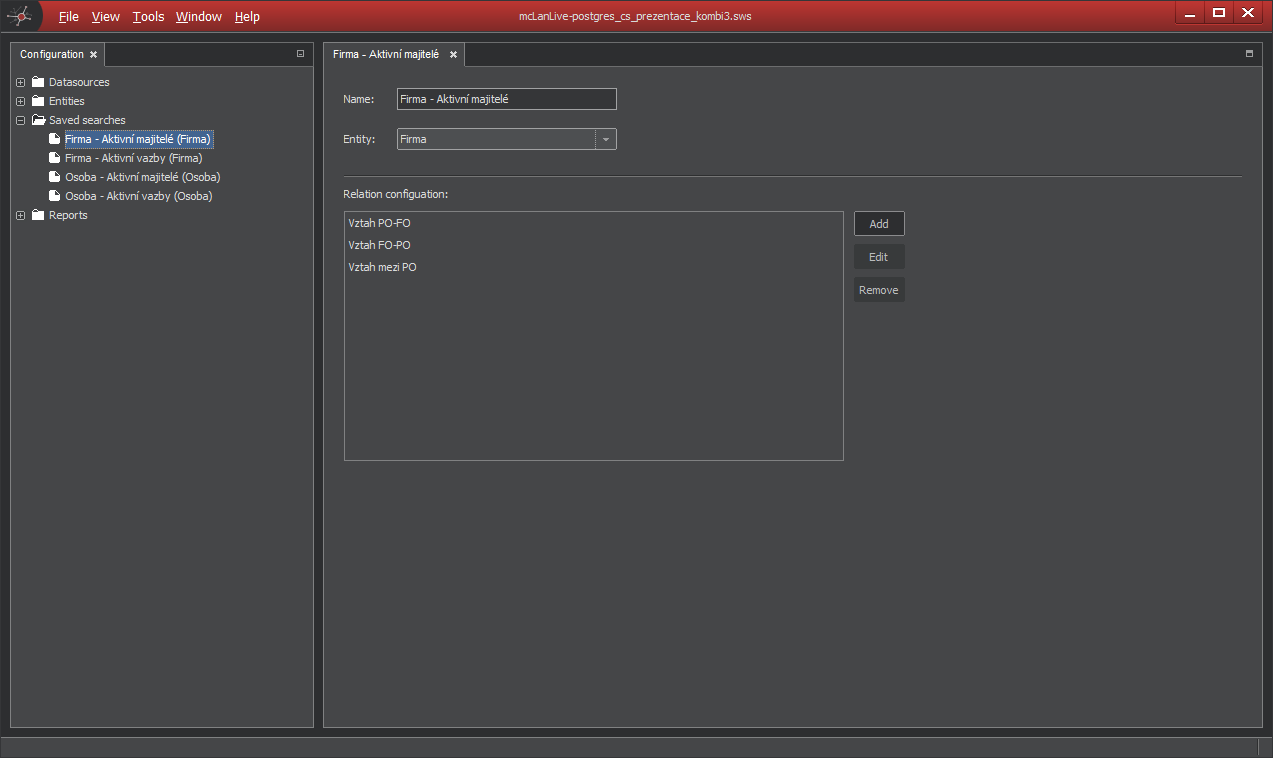Minimize the Configuration panel using its corner icon

300,54
